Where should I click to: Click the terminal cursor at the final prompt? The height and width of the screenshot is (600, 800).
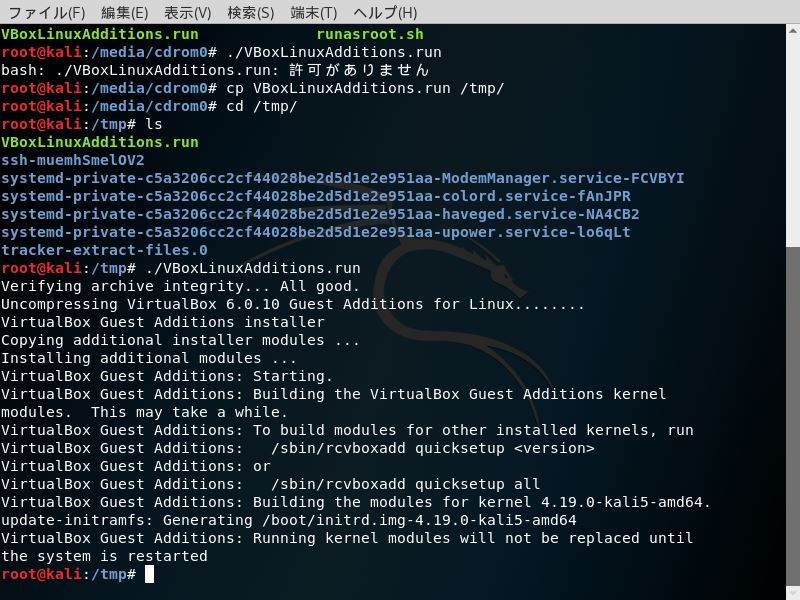point(149,574)
